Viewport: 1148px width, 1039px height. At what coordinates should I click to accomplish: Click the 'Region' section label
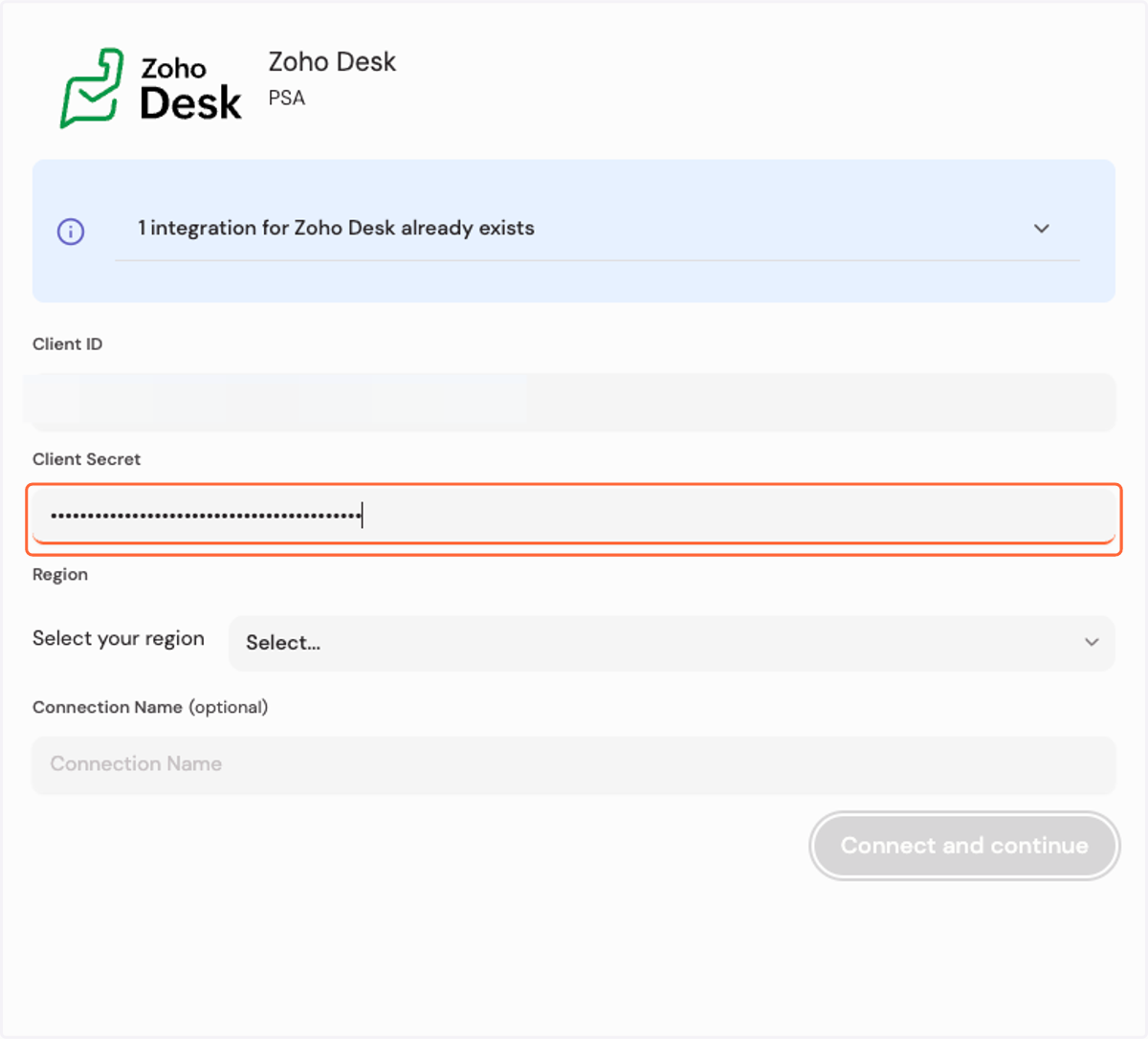click(x=60, y=574)
